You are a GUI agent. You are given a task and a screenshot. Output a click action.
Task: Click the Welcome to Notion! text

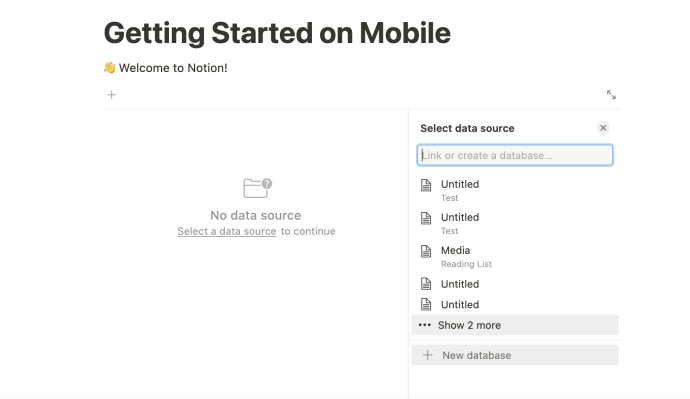click(x=173, y=68)
